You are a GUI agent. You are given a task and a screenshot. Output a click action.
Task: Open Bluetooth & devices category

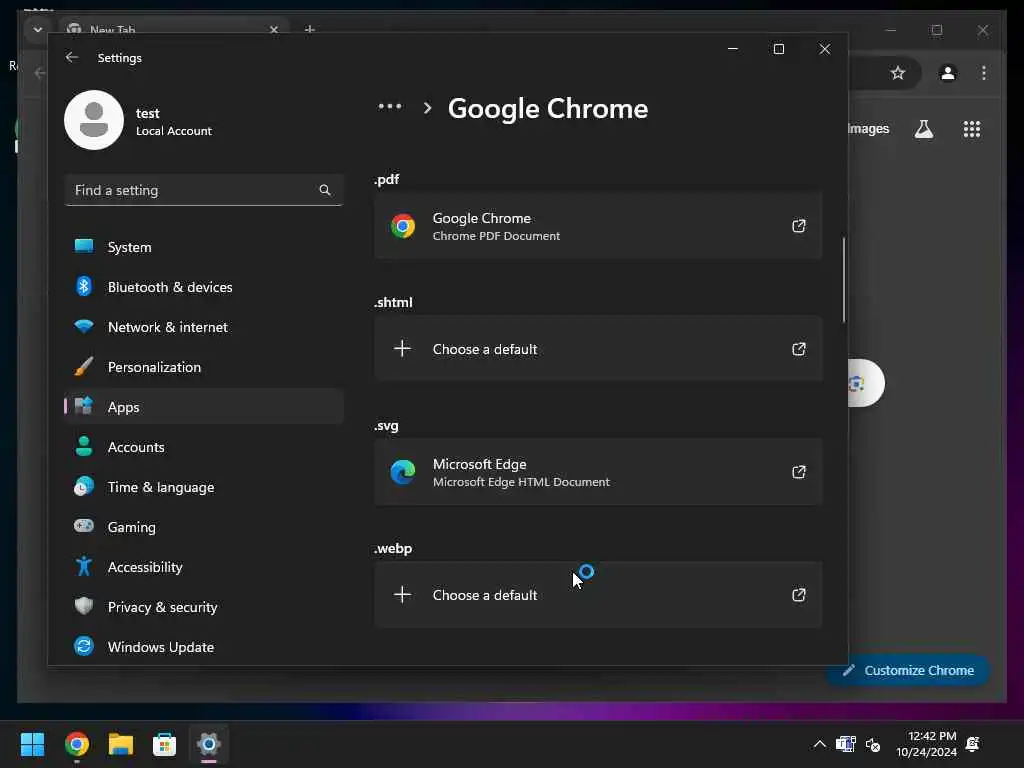point(204,287)
